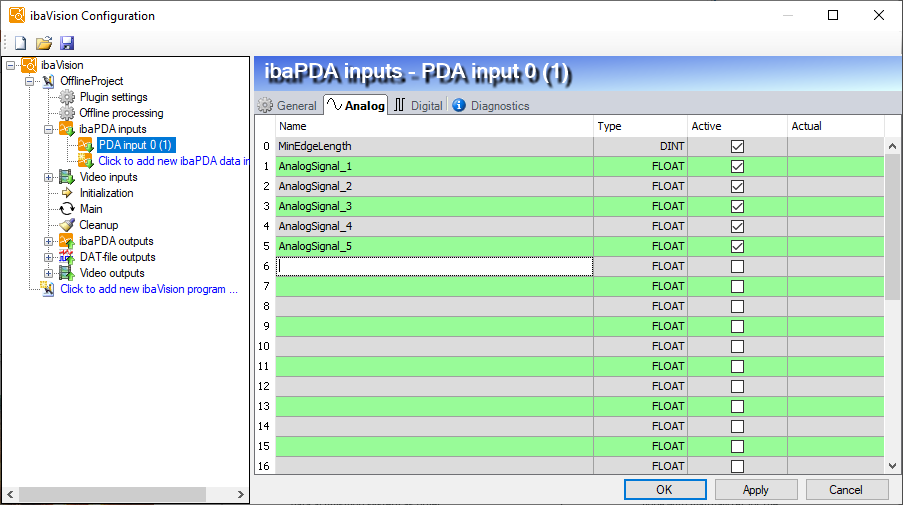The height and width of the screenshot is (505, 903).
Task: Uncheck Active for AnalogSignal_2
Action: [x=737, y=187]
